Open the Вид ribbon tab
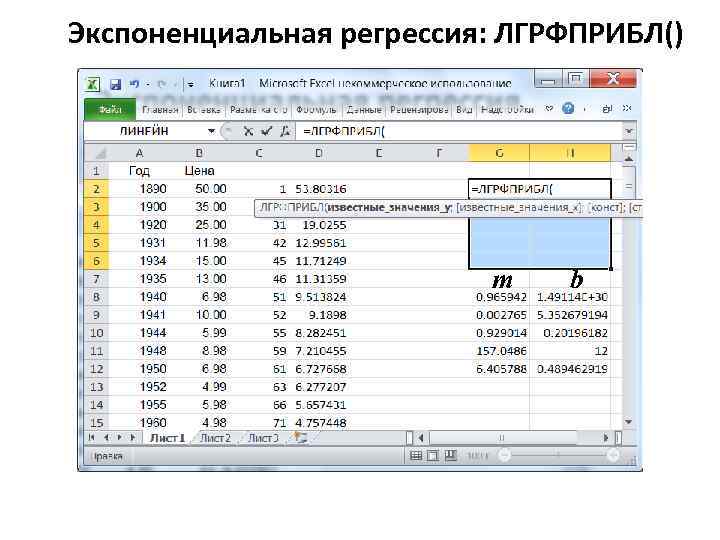This screenshot has width=720, height=540. pos(464,110)
